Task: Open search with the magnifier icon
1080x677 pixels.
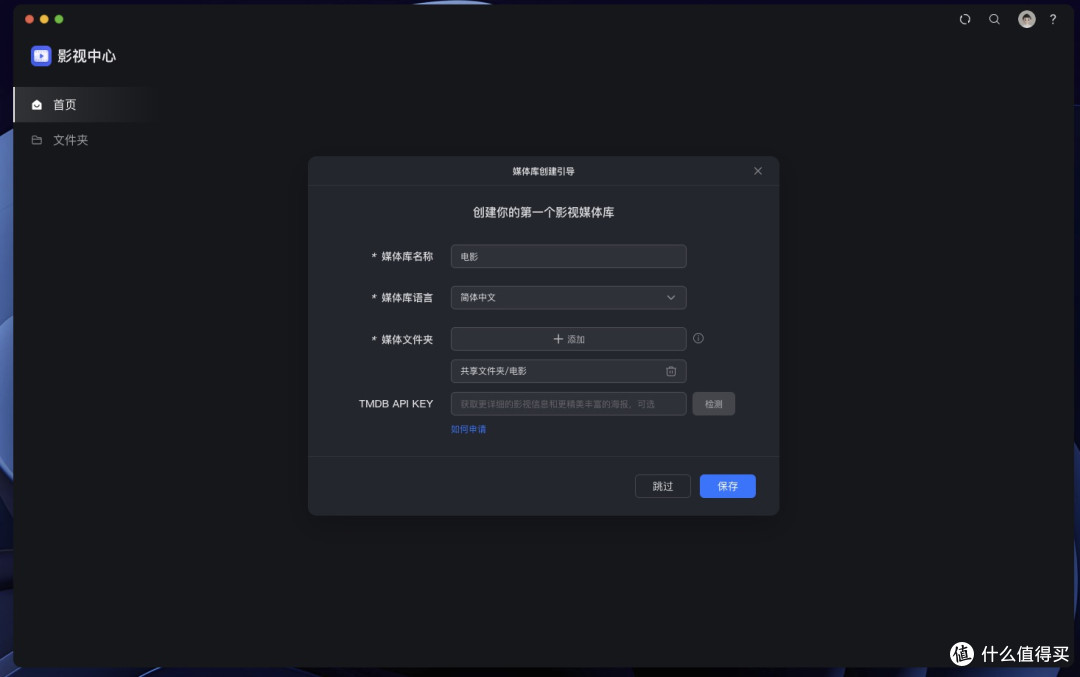Action: tap(995, 19)
